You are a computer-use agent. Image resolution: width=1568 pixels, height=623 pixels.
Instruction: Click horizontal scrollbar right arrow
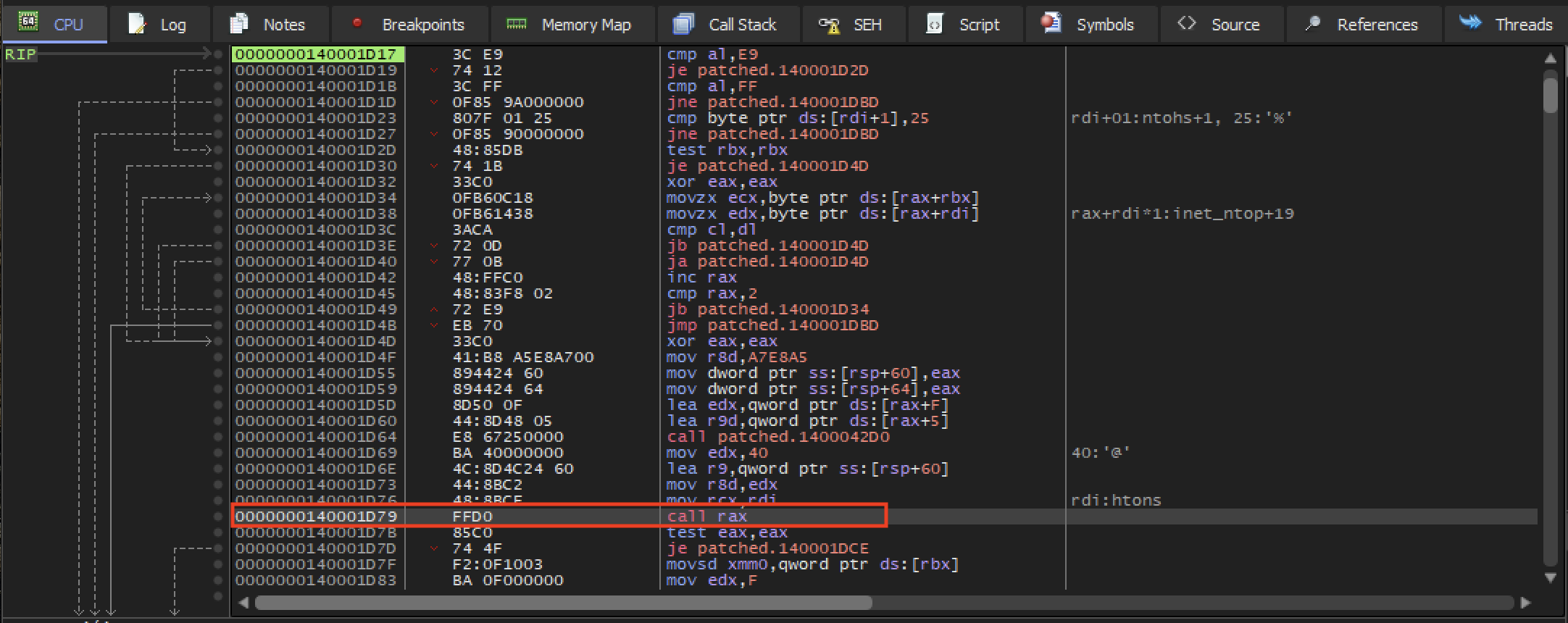click(x=1525, y=603)
